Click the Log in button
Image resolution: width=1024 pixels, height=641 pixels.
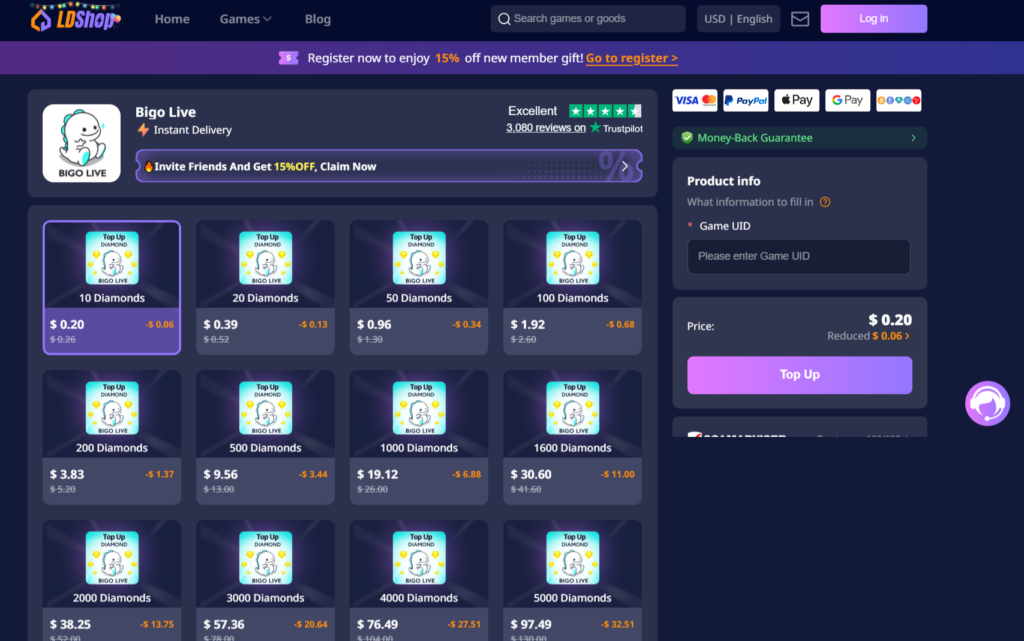click(x=874, y=19)
